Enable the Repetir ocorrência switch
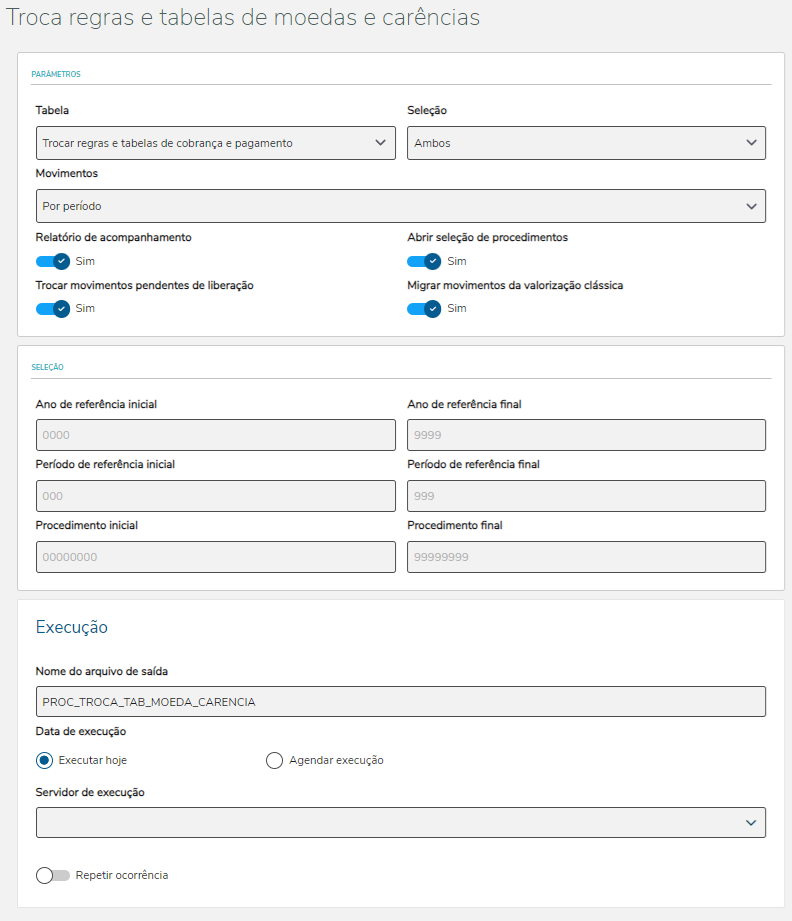792x921 pixels. tap(53, 875)
